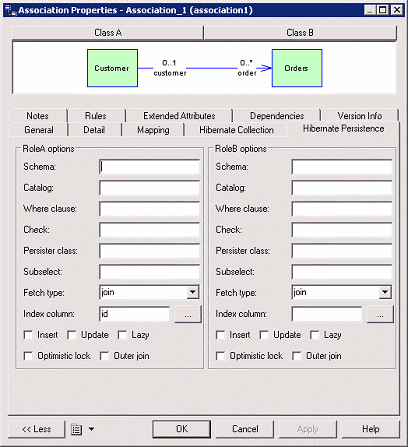Open the properties menu list icon
This screenshot has height=447, width=408.
pos(76,429)
